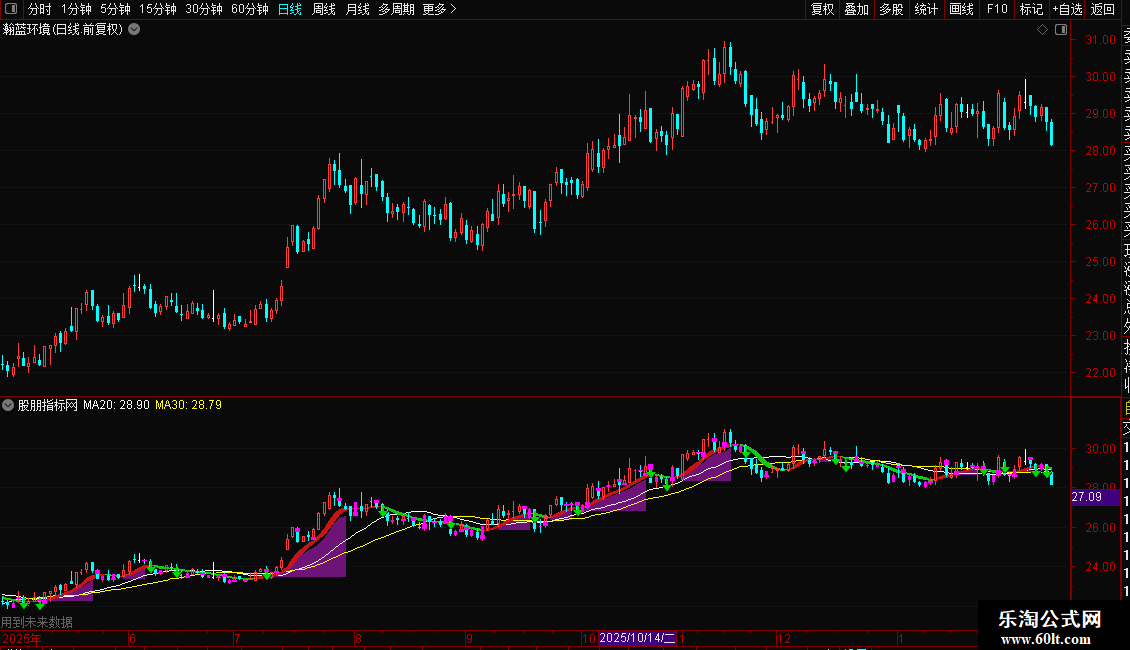Click month 12 on the time axis
Viewport: 1130px width, 650px height.
pyautogui.click(x=784, y=638)
